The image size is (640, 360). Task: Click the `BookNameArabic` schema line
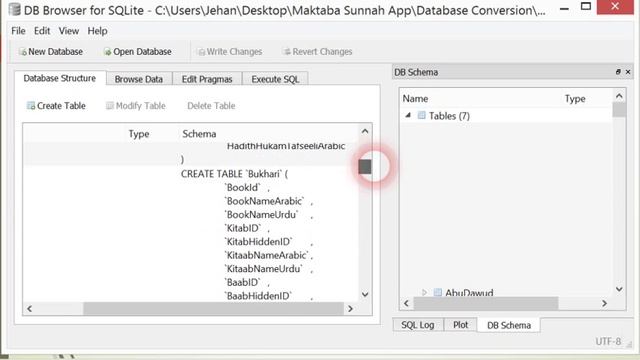(x=268, y=201)
